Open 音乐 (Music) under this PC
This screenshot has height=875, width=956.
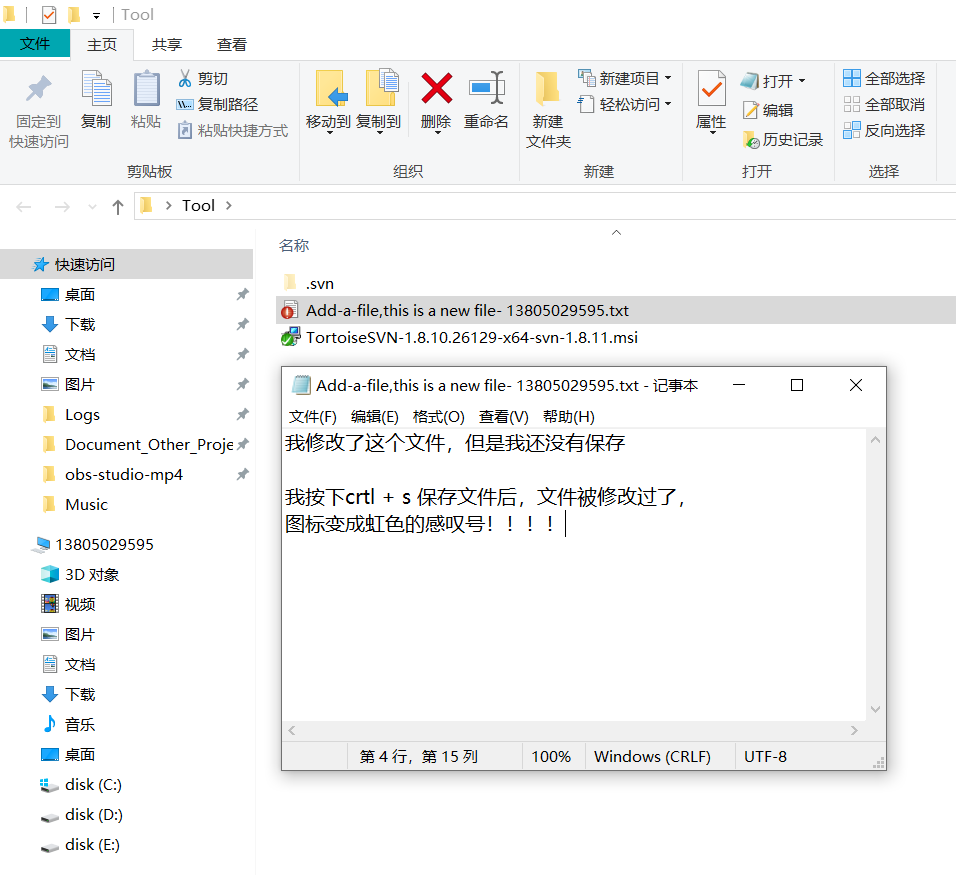(80, 724)
